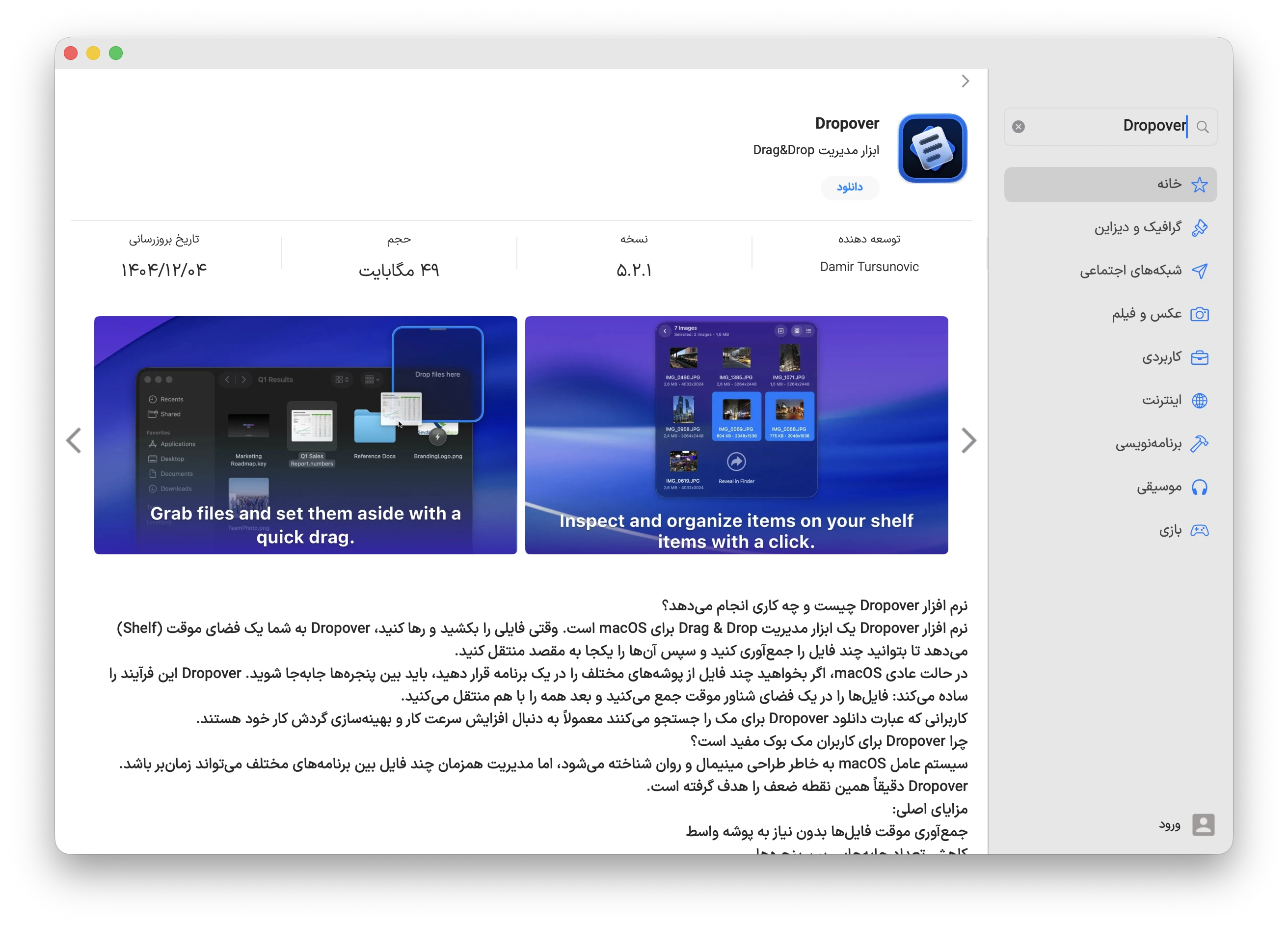This screenshot has width=1288, height=927.
Task: Open the عکس و فیلم camera icon
Action: point(1201,314)
